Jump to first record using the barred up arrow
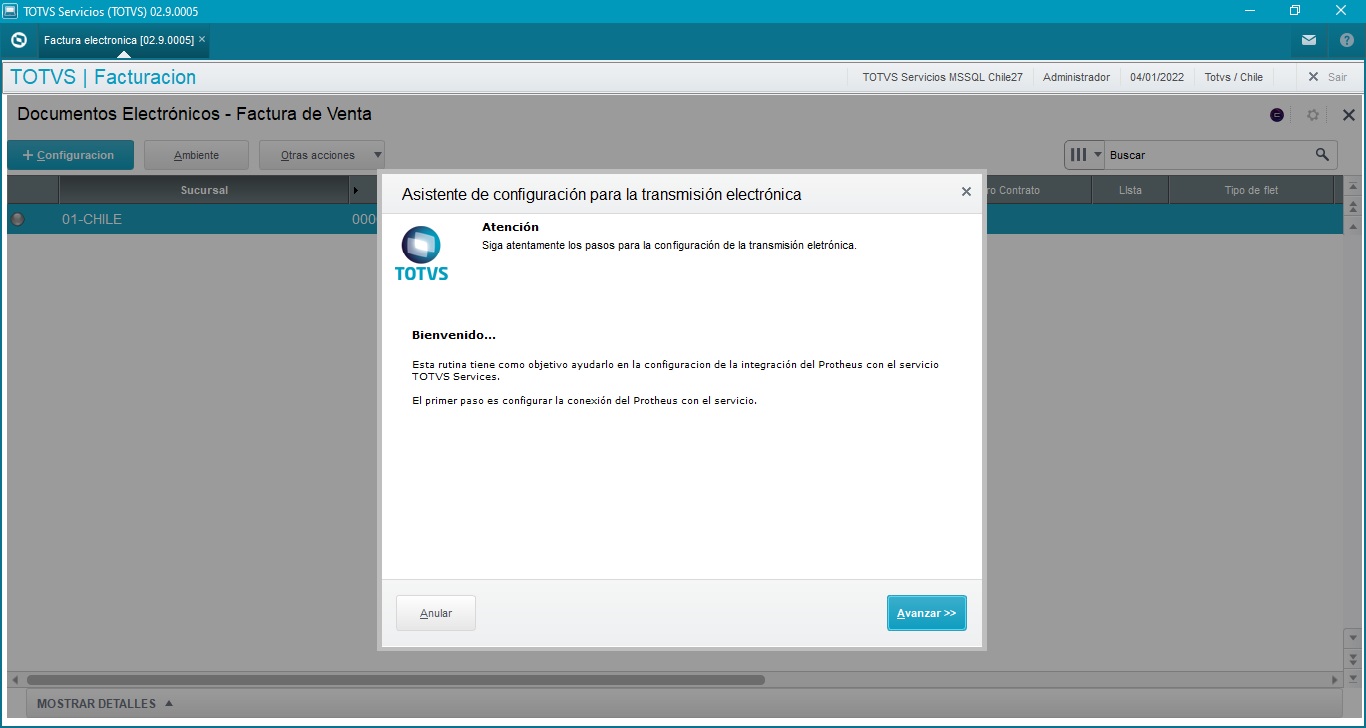 (x=1353, y=187)
